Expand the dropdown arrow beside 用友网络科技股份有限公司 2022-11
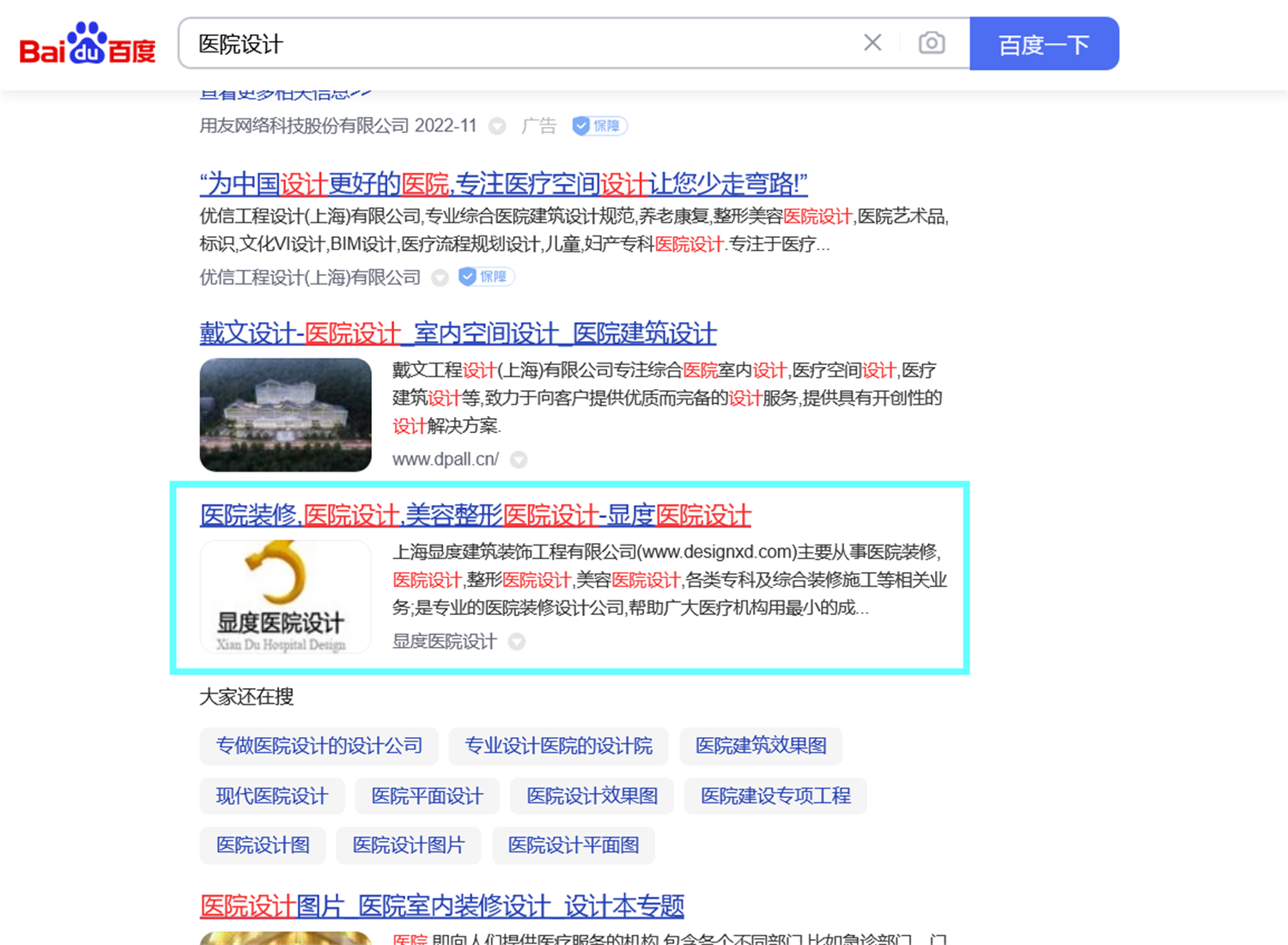The image size is (1288, 945). [497, 126]
